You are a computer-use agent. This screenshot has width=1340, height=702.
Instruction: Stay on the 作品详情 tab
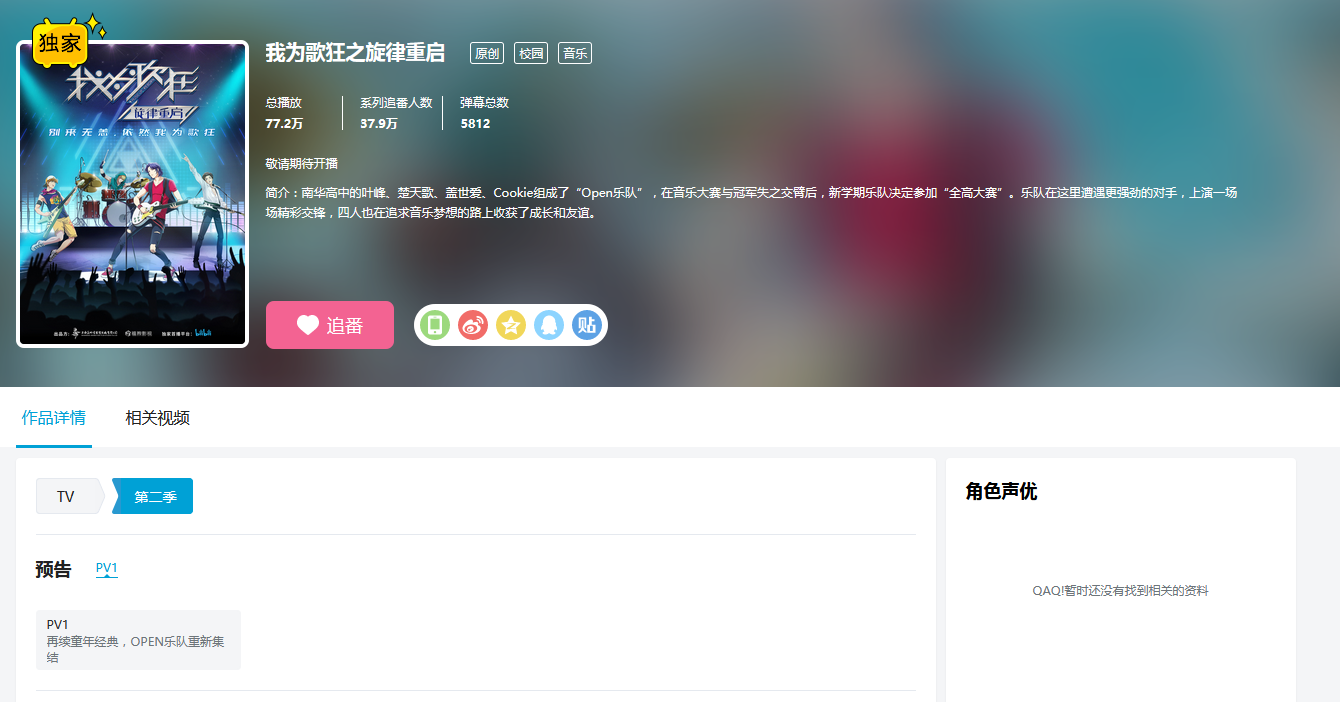coord(53,418)
